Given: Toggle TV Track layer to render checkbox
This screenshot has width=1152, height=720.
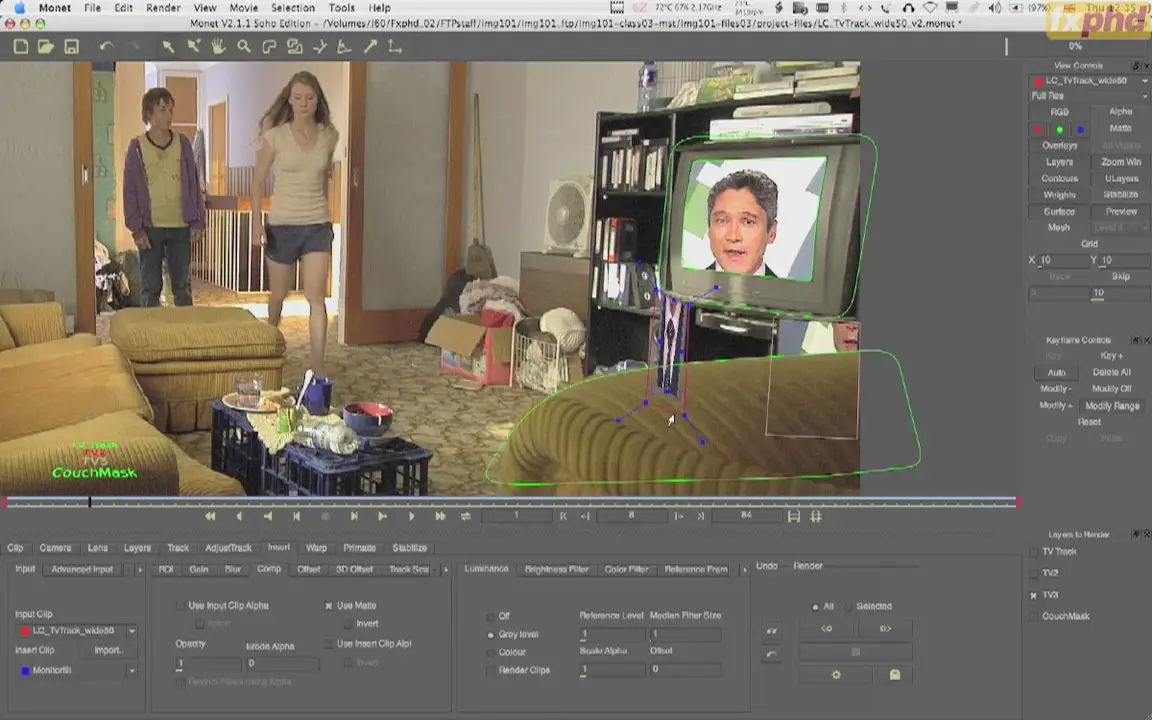Looking at the screenshot, I should [1034, 552].
